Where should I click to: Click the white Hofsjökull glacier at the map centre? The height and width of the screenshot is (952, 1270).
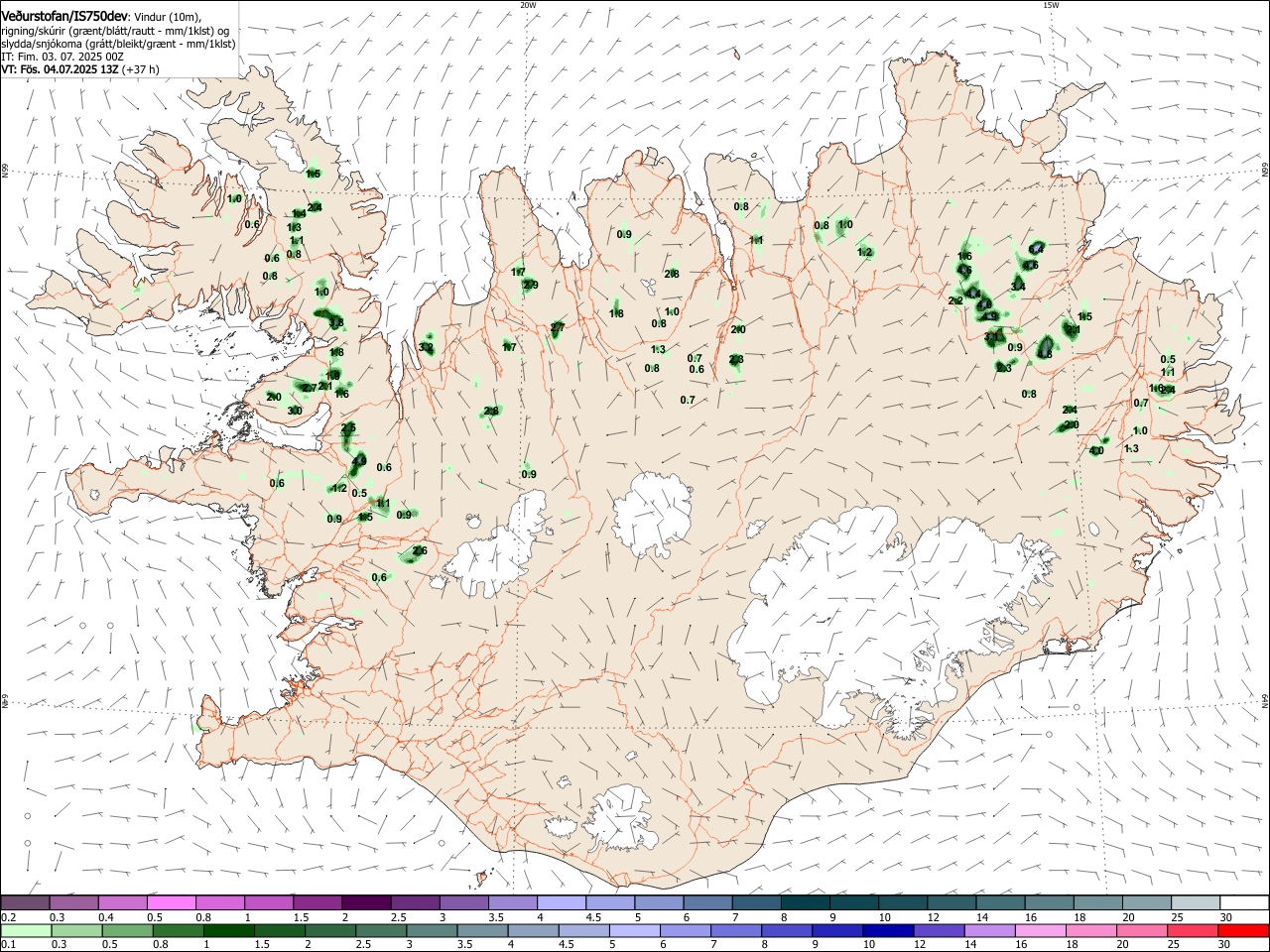pos(652,514)
